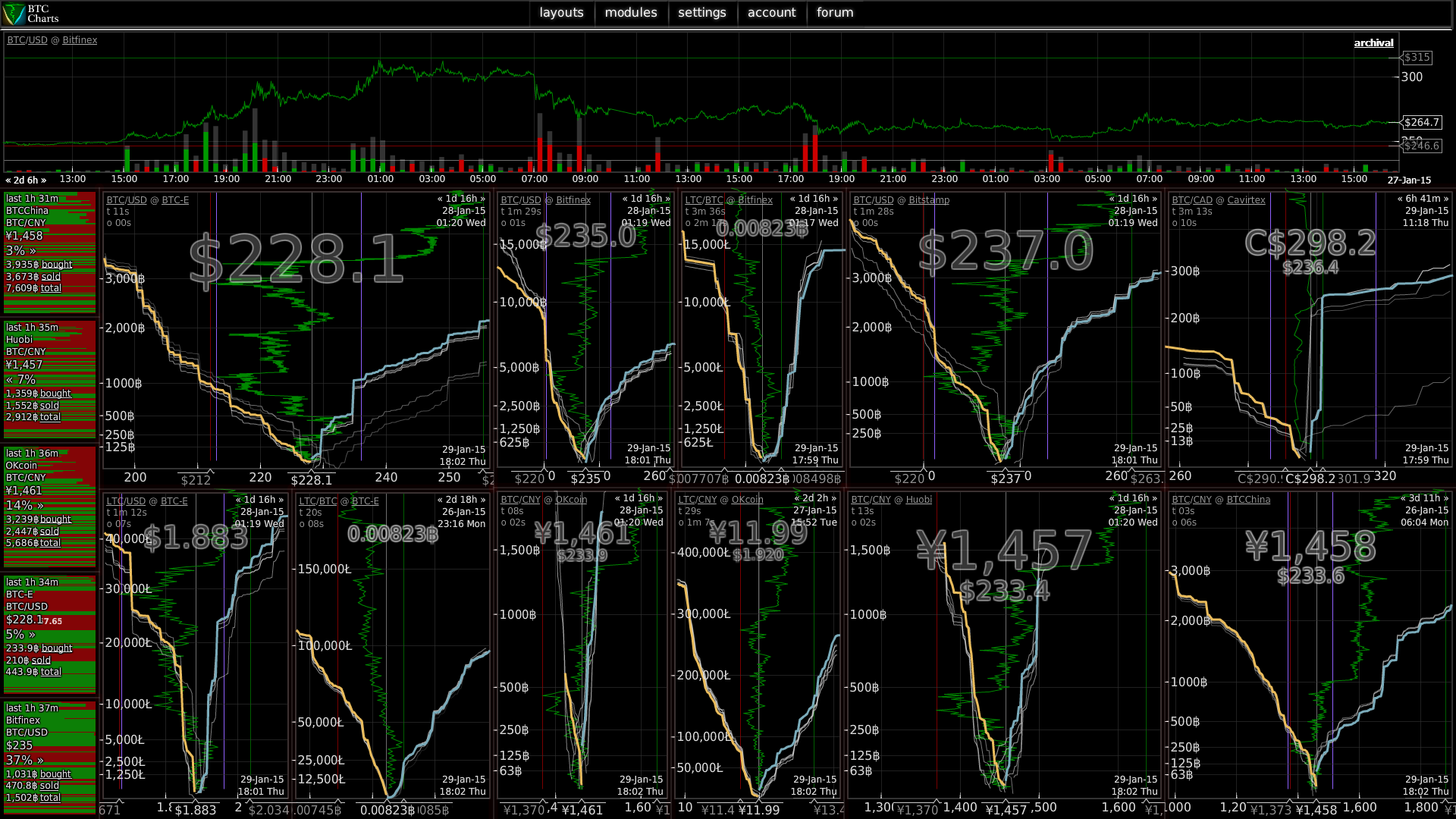This screenshot has height=819, width=1456.
Task: Click BTC/USD pair link in BTC-E panel
Action: (x=127, y=200)
